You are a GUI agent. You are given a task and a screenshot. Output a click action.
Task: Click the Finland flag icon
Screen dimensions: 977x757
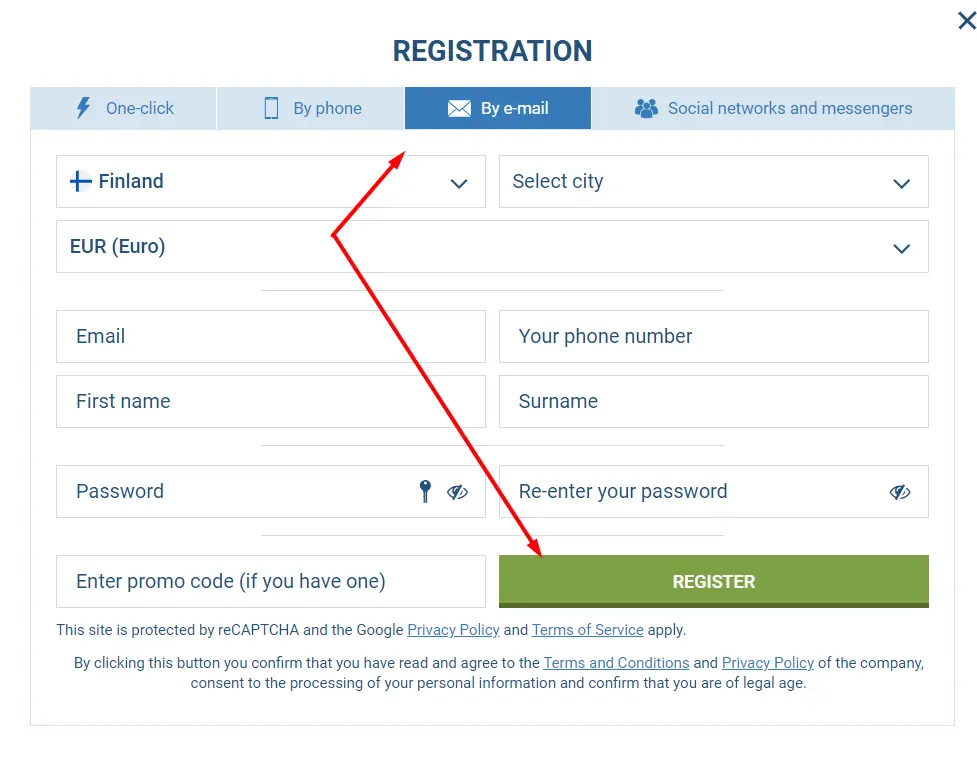point(81,181)
